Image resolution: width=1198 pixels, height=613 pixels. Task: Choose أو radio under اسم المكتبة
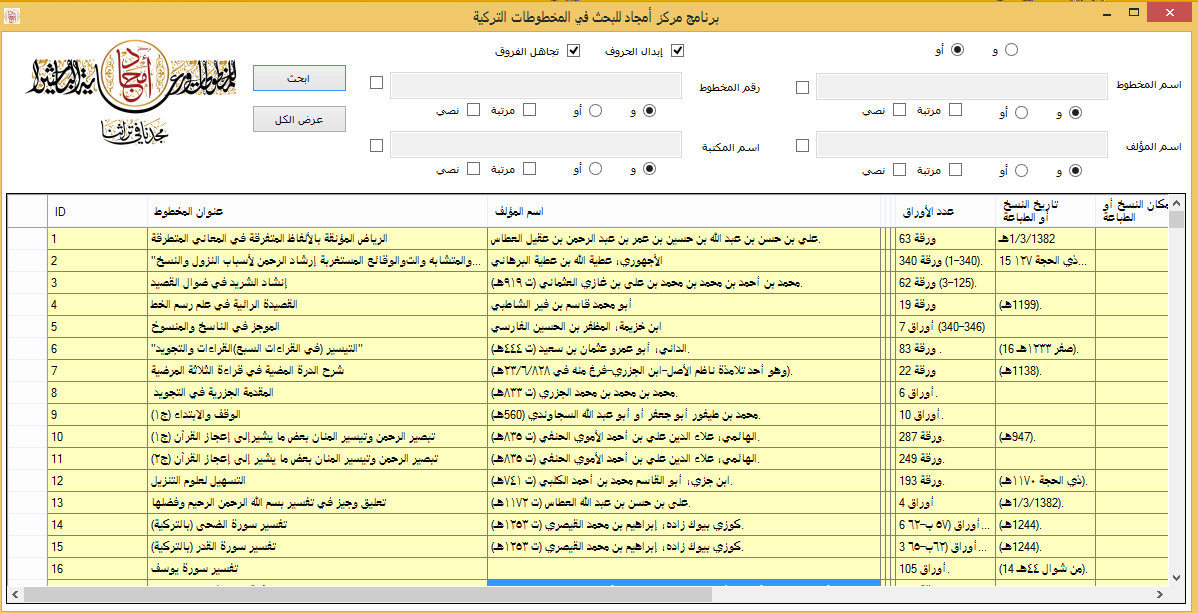point(596,170)
